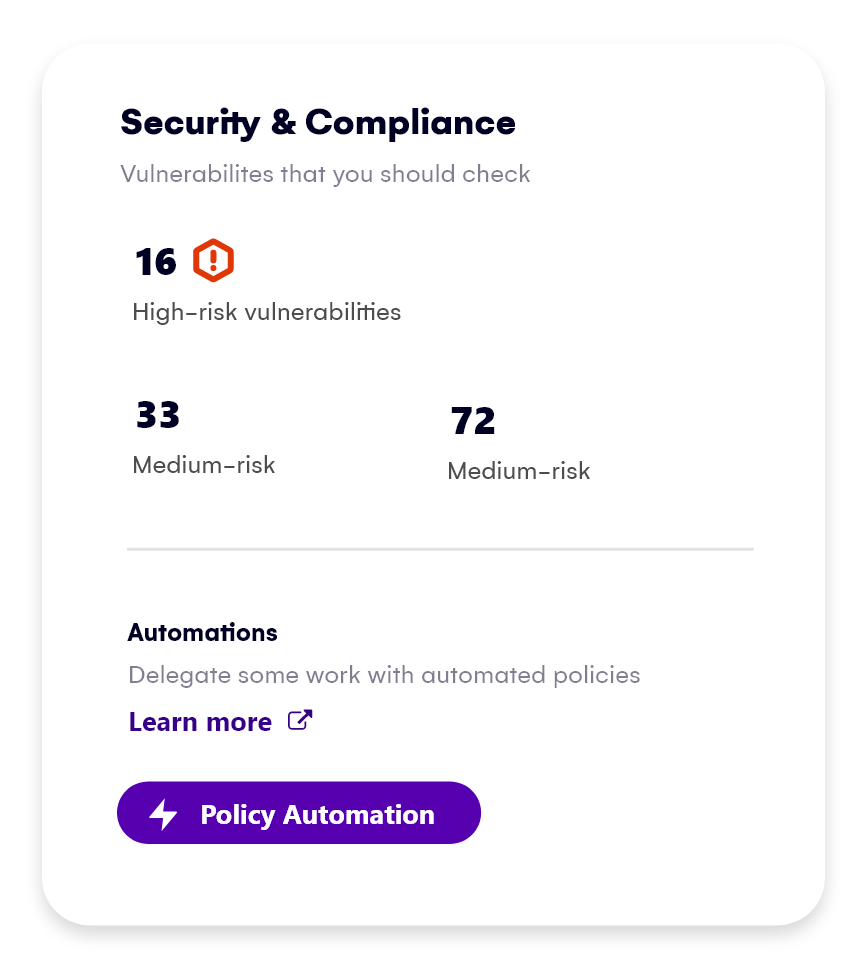Click the 33 count number
Screen dimensions: 861x969
pos(157,415)
